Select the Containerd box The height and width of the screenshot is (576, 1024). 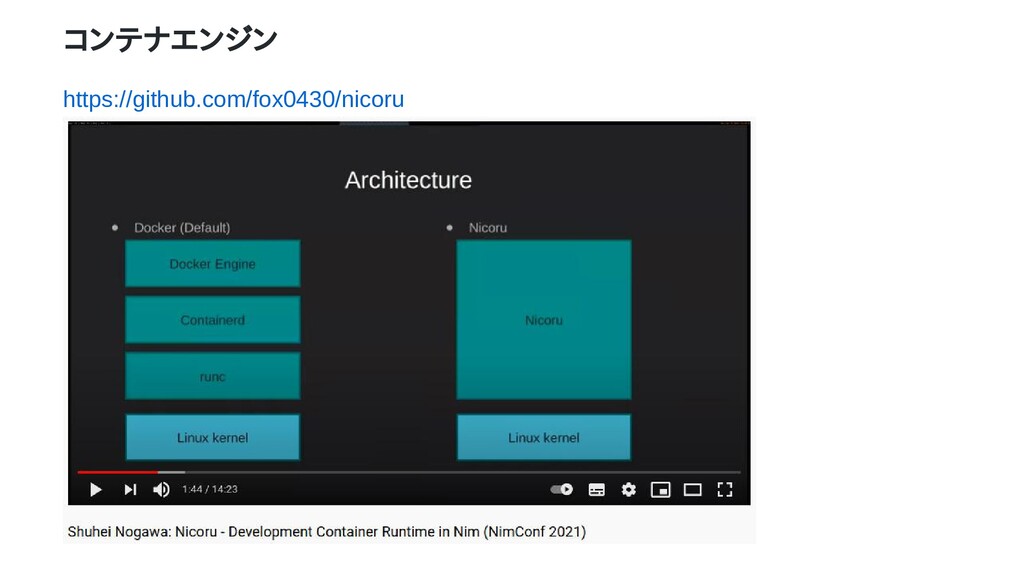click(213, 320)
